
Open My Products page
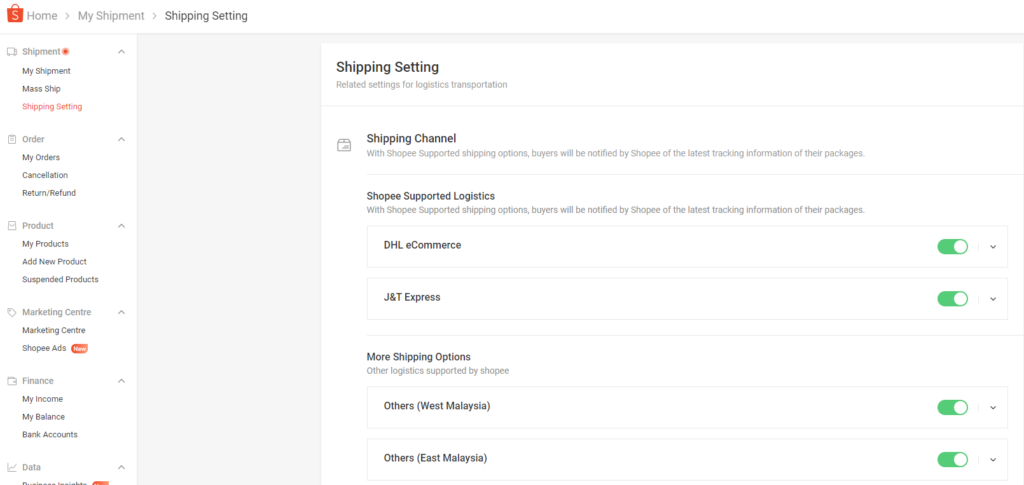(45, 243)
